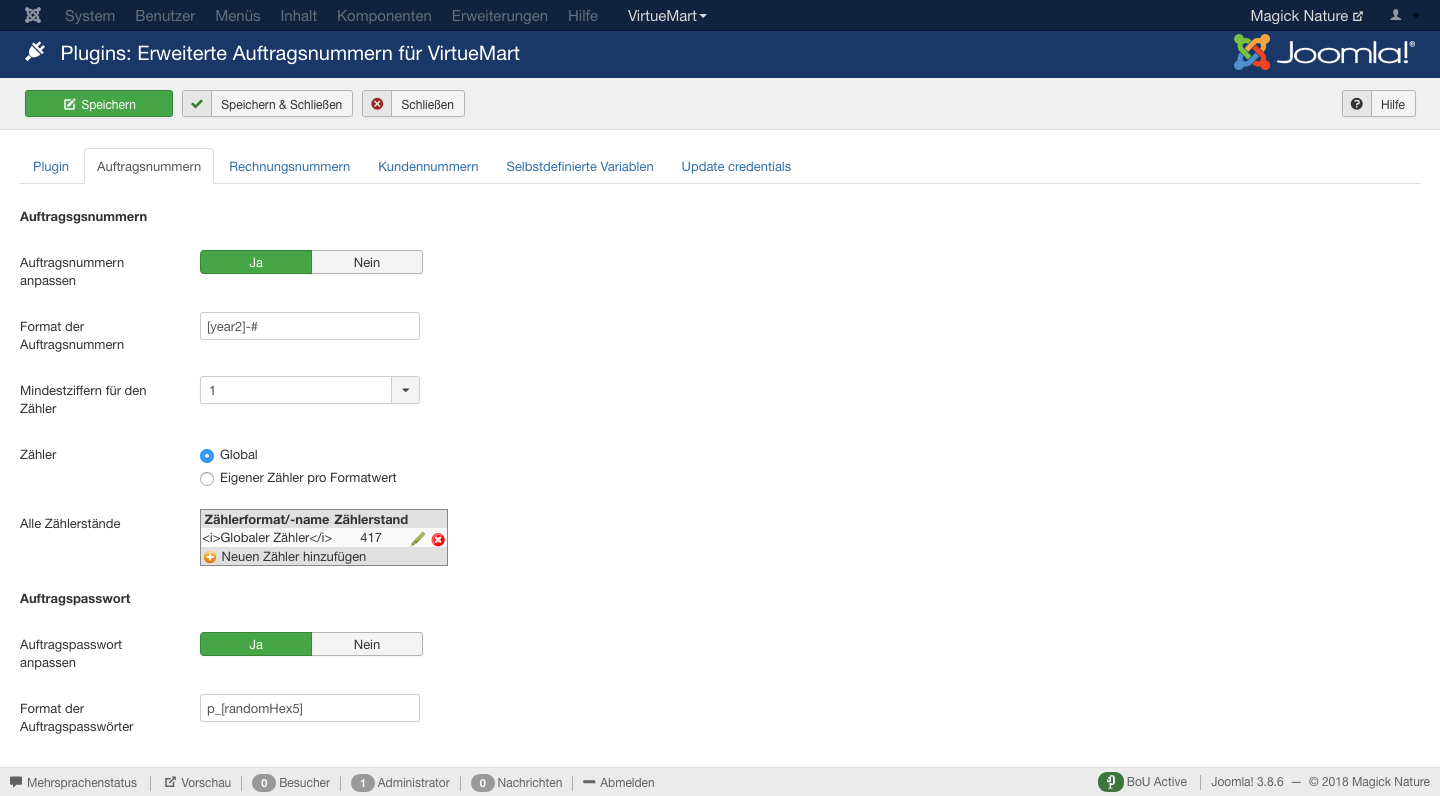Open the Erweiterungen menu
The height and width of the screenshot is (796, 1440).
[499, 16]
